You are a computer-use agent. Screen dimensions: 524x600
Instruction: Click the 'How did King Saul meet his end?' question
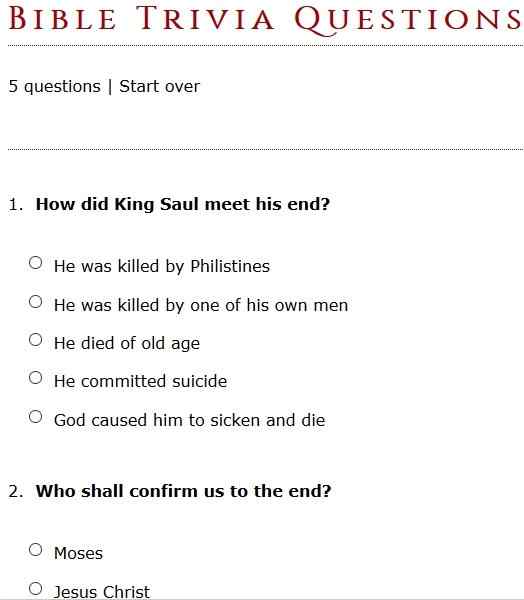(183, 204)
